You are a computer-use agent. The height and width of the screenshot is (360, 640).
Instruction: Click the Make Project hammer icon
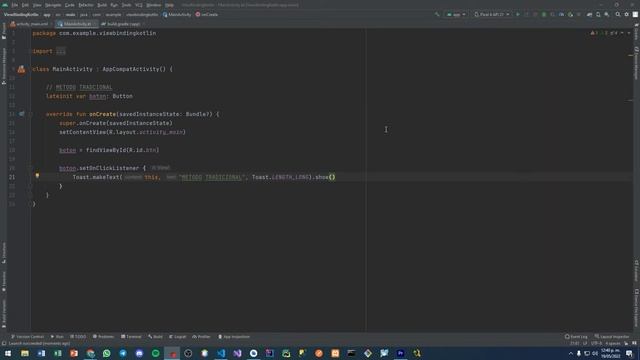[437, 14]
